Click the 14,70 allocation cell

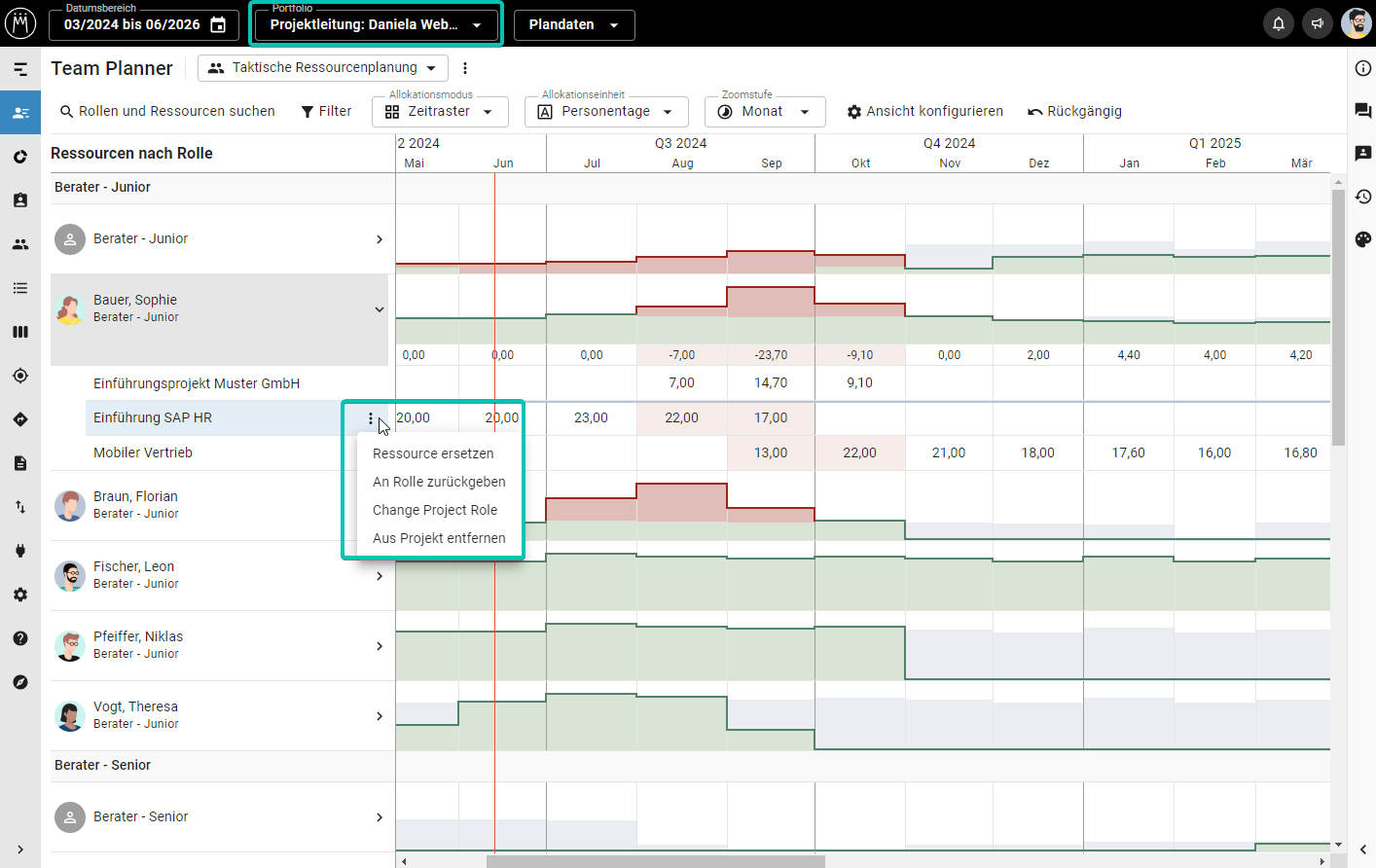(771, 382)
